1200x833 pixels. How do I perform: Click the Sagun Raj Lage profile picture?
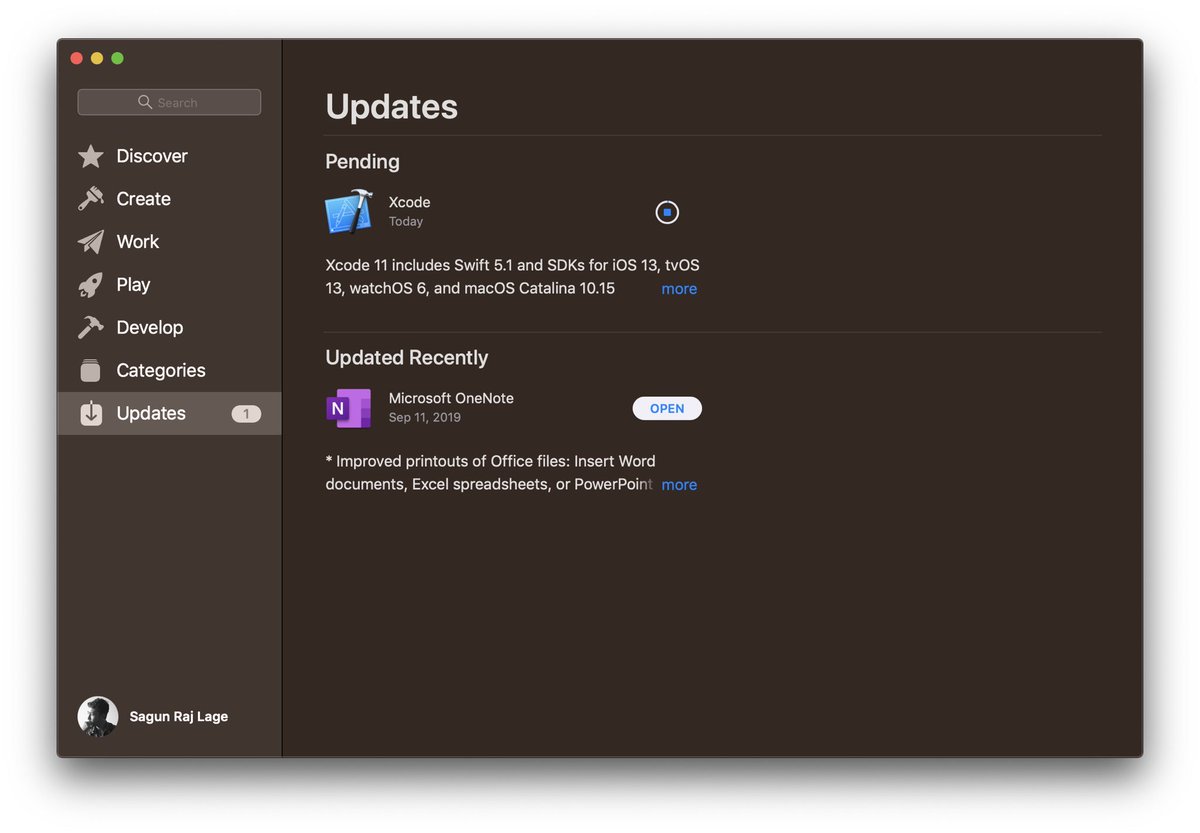click(x=98, y=716)
